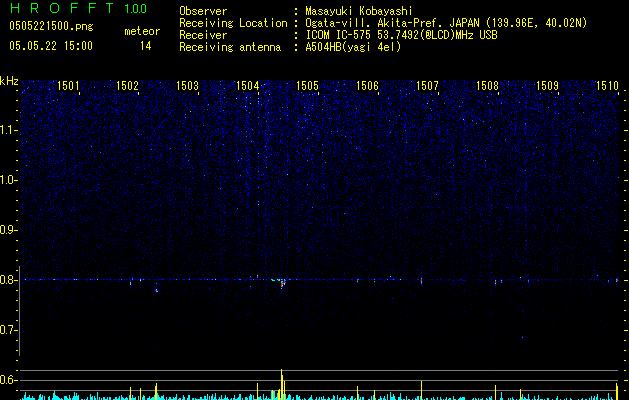Click the kHz axis unit label

pos(9,81)
